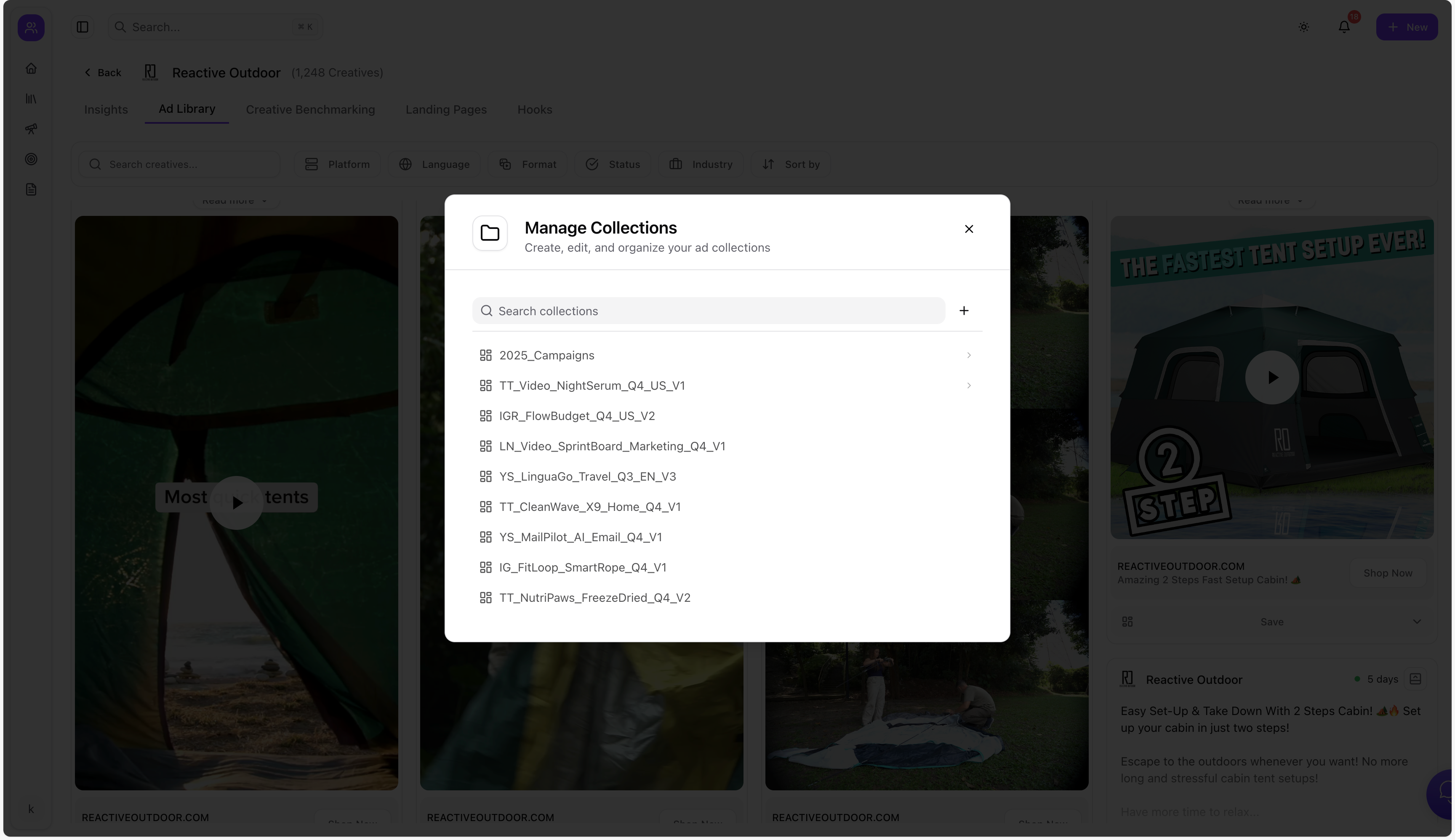Click the Back link

tap(103, 73)
